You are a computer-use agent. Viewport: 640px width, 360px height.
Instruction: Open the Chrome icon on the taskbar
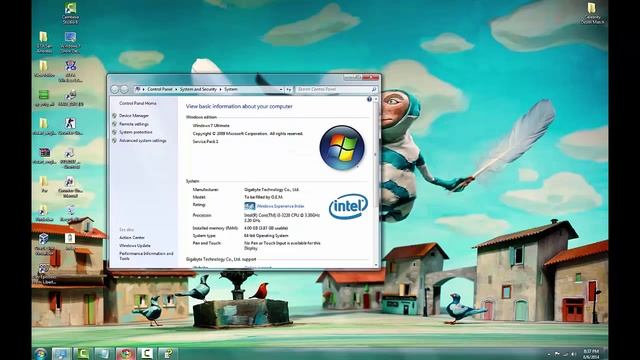125,353
